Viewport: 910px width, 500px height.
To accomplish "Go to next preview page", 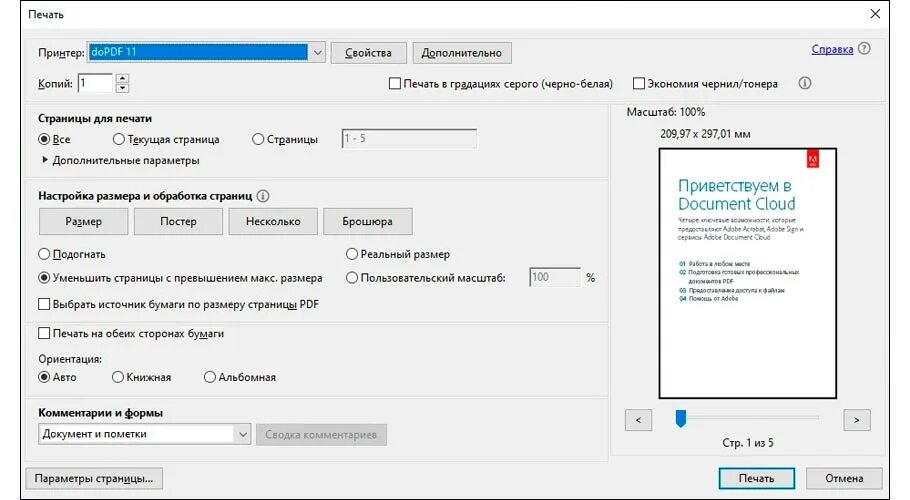I will coord(857,420).
